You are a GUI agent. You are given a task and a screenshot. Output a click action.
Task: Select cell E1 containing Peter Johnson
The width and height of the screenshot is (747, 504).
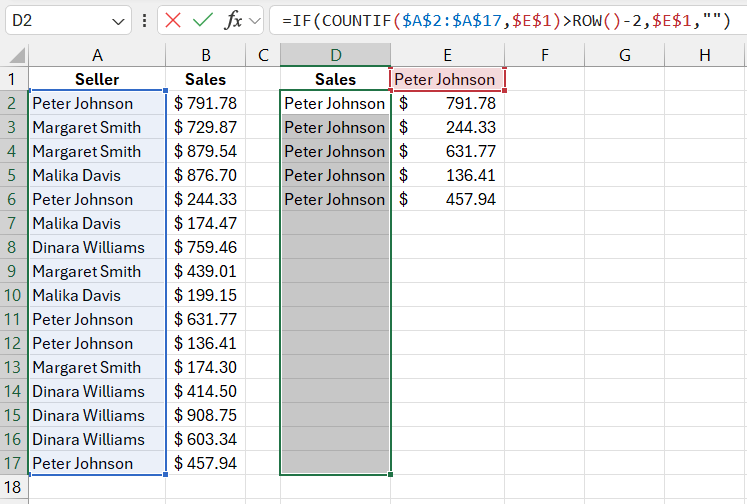[x=447, y=79]
